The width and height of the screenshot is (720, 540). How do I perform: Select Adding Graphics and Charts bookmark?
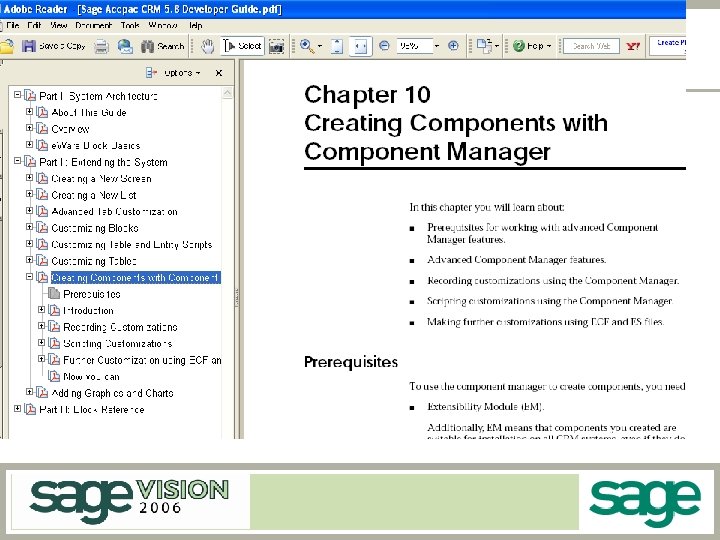[112, 394]
